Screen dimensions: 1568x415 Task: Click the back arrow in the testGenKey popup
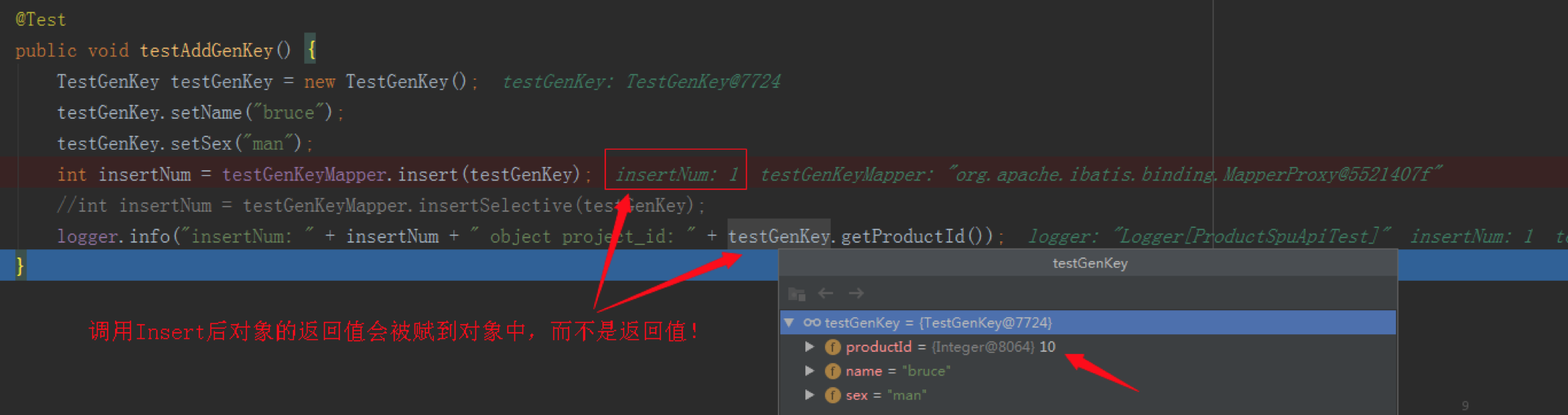[x=826, y=293]
